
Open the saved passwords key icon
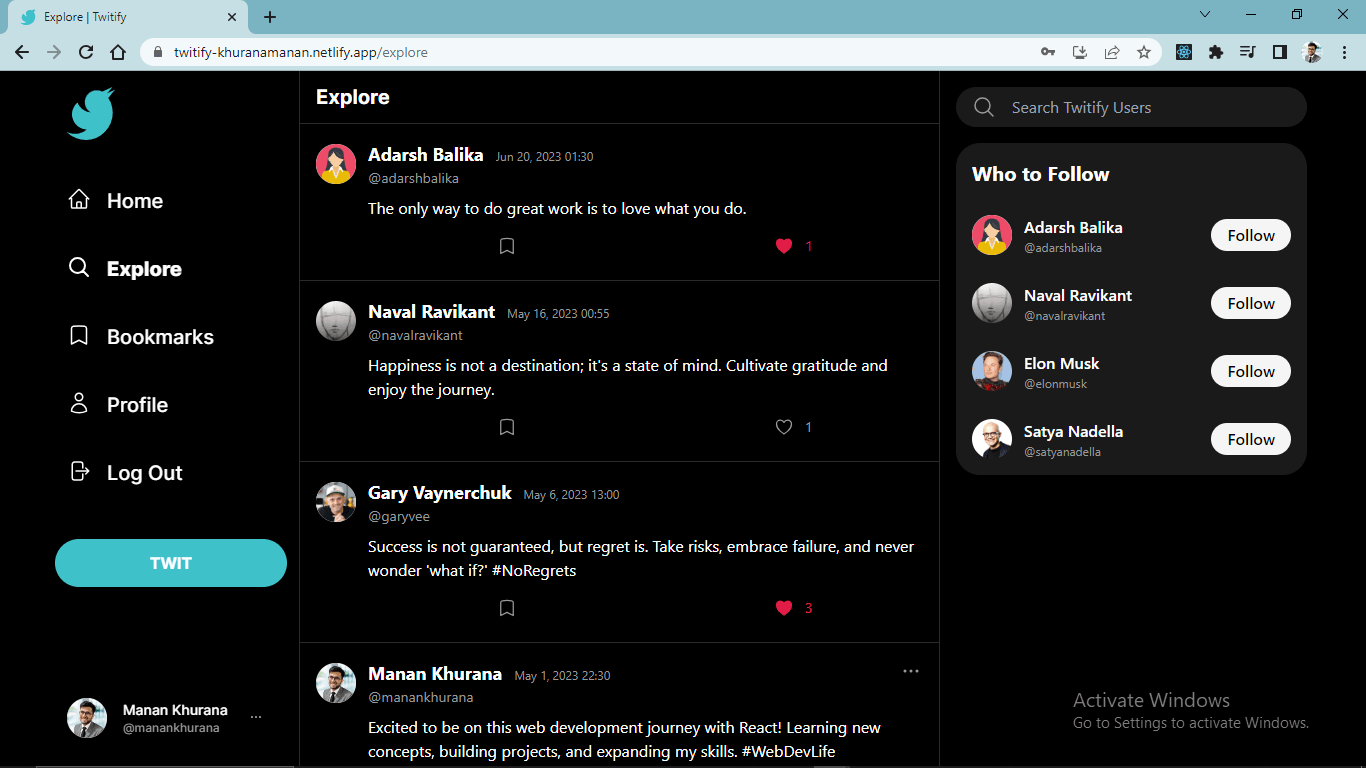[1048, 52]
